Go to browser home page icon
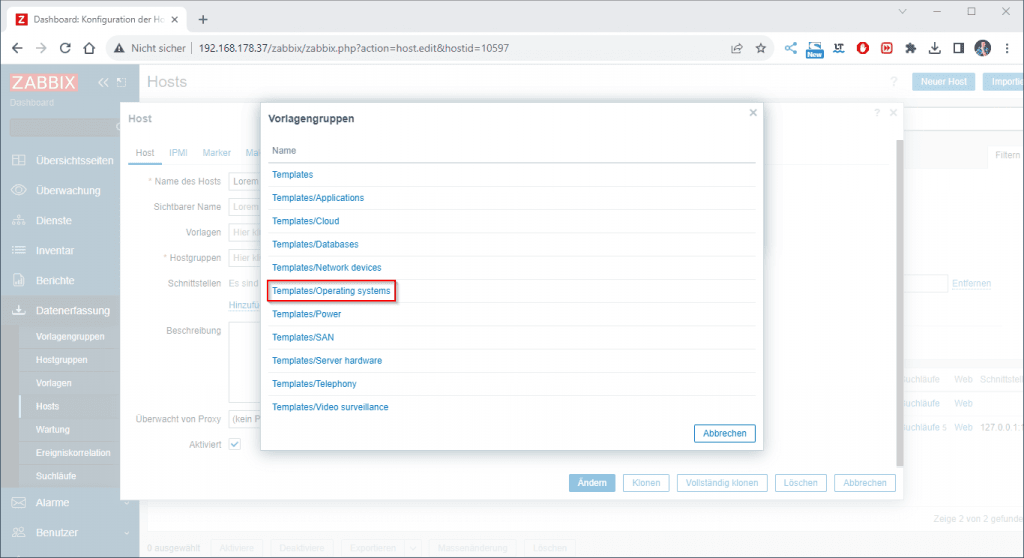The width and height of the screenshot is (1024, 558). 89,48
